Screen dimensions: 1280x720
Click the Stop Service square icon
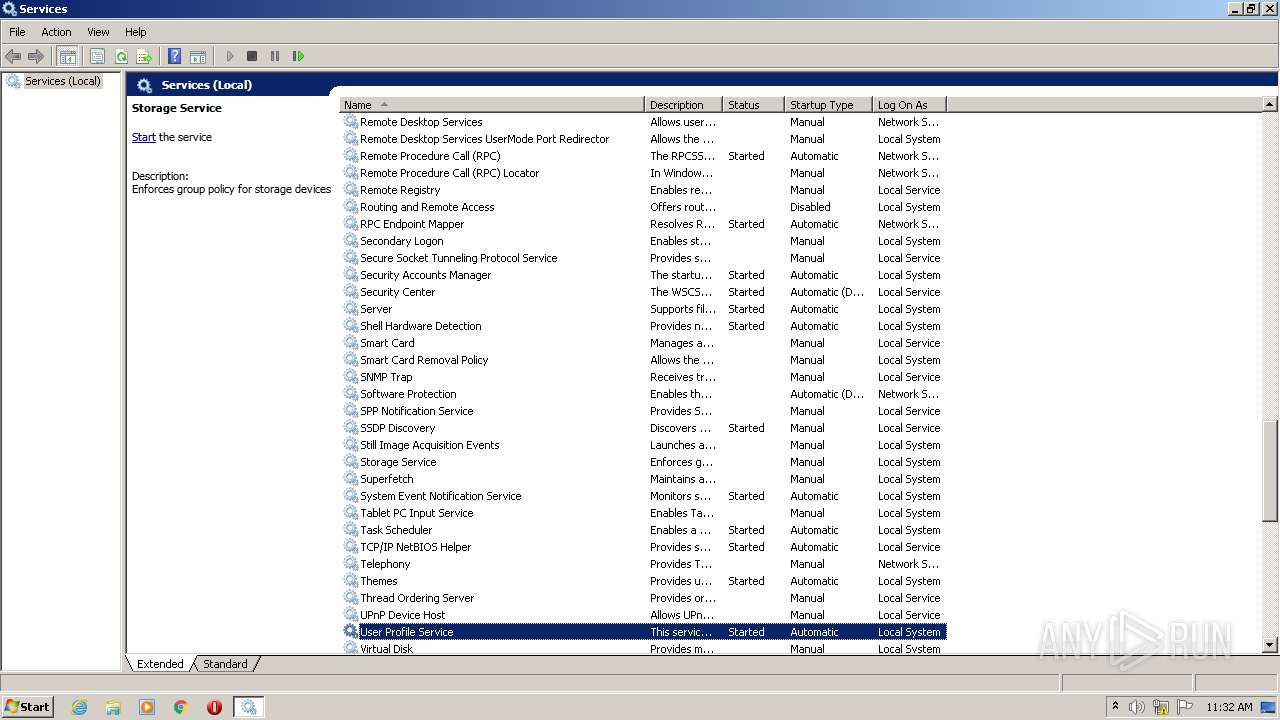(252, 56)
